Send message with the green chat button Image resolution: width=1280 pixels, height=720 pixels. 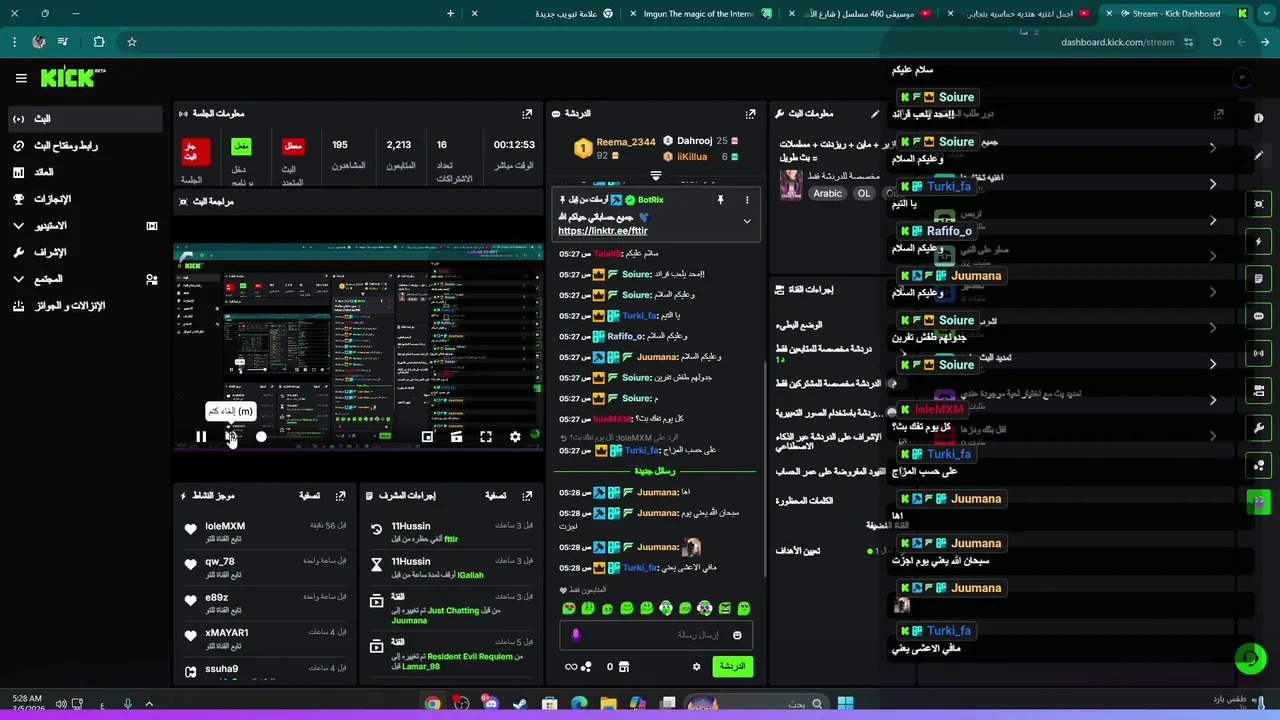[732, 666]
